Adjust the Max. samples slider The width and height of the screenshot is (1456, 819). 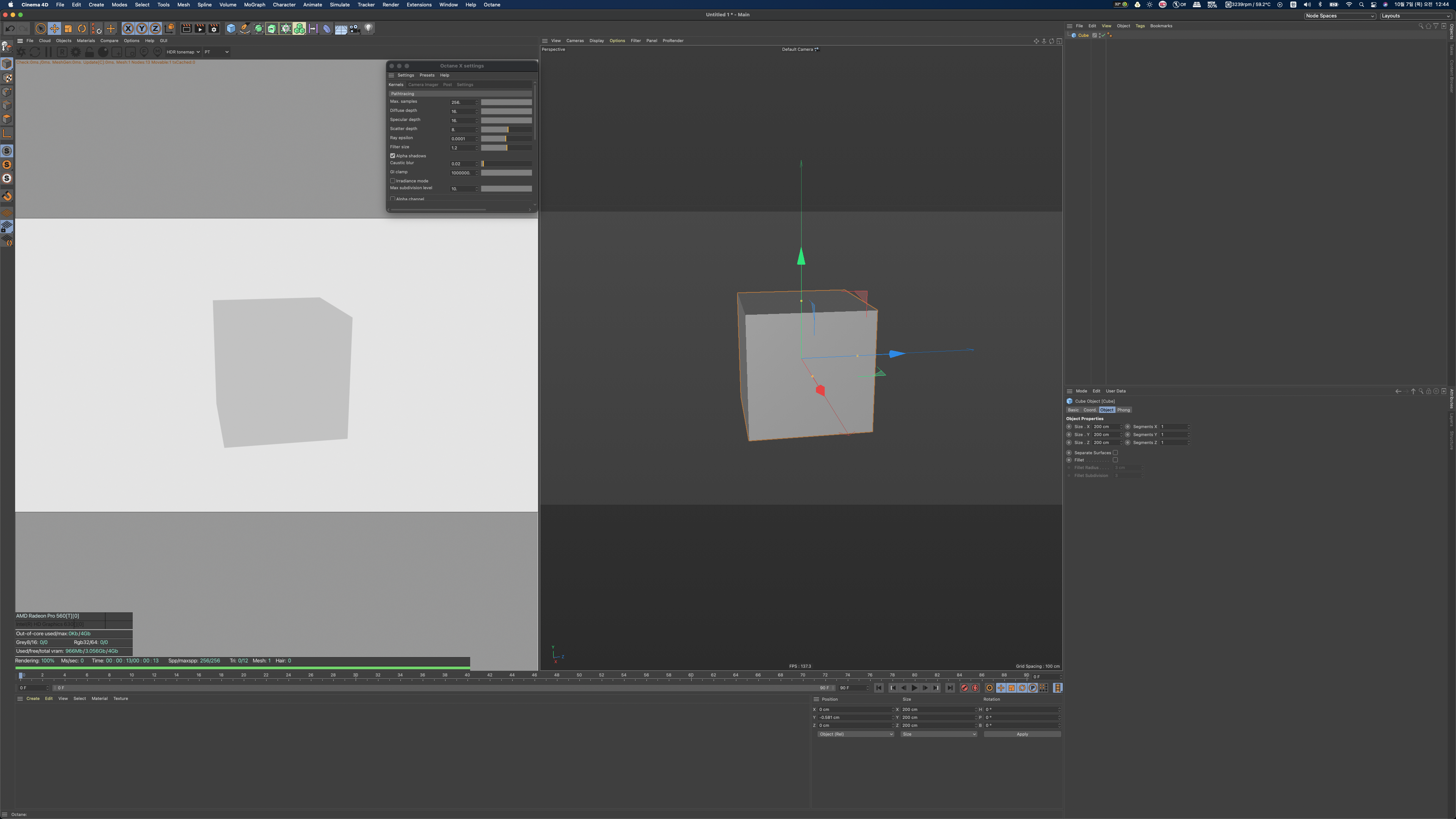click(x=506, y=102)
